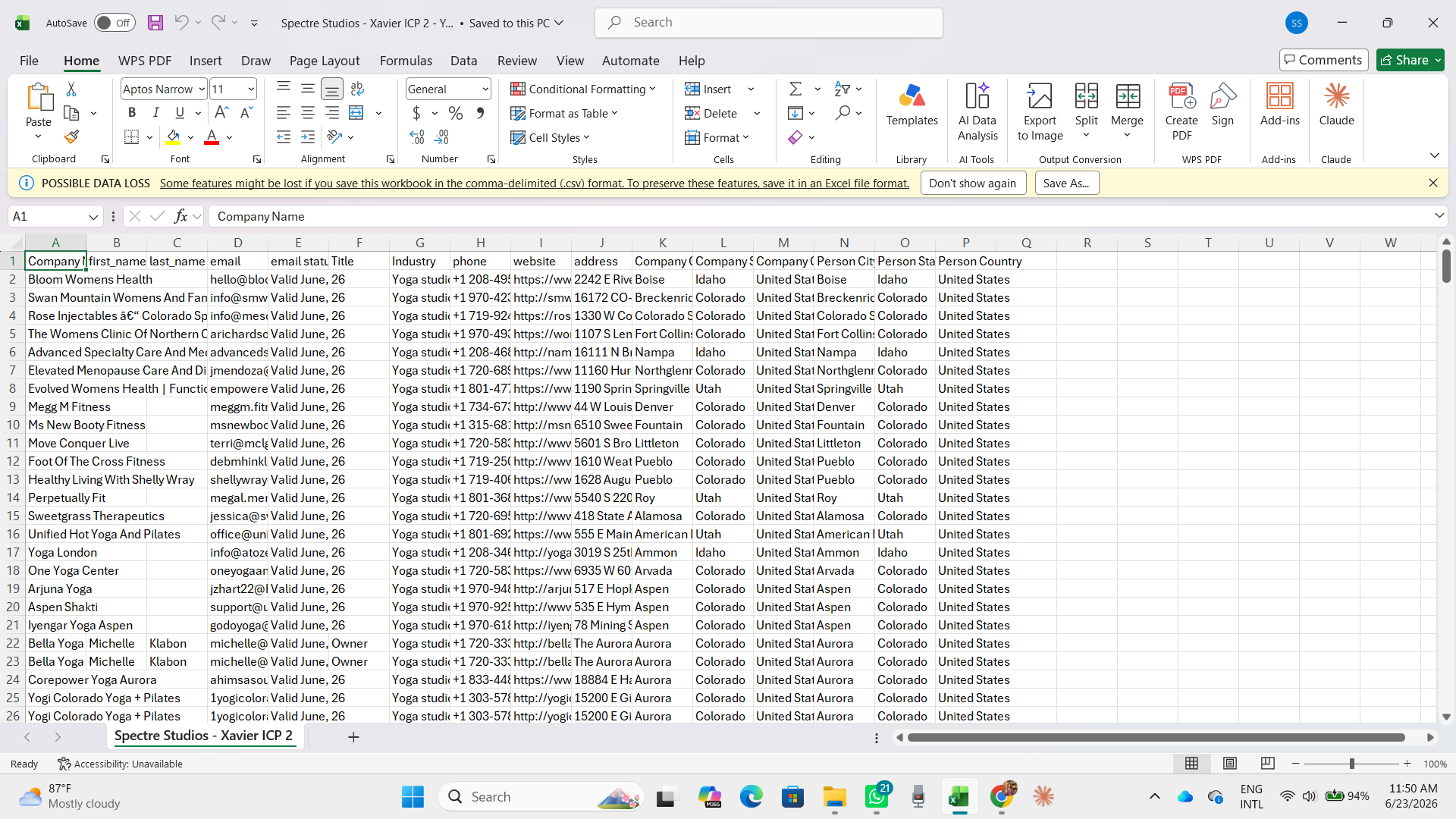This screenshot has width=1456, height=819.
Task: Click the red Font Color swatch
Action: (212, 137)
